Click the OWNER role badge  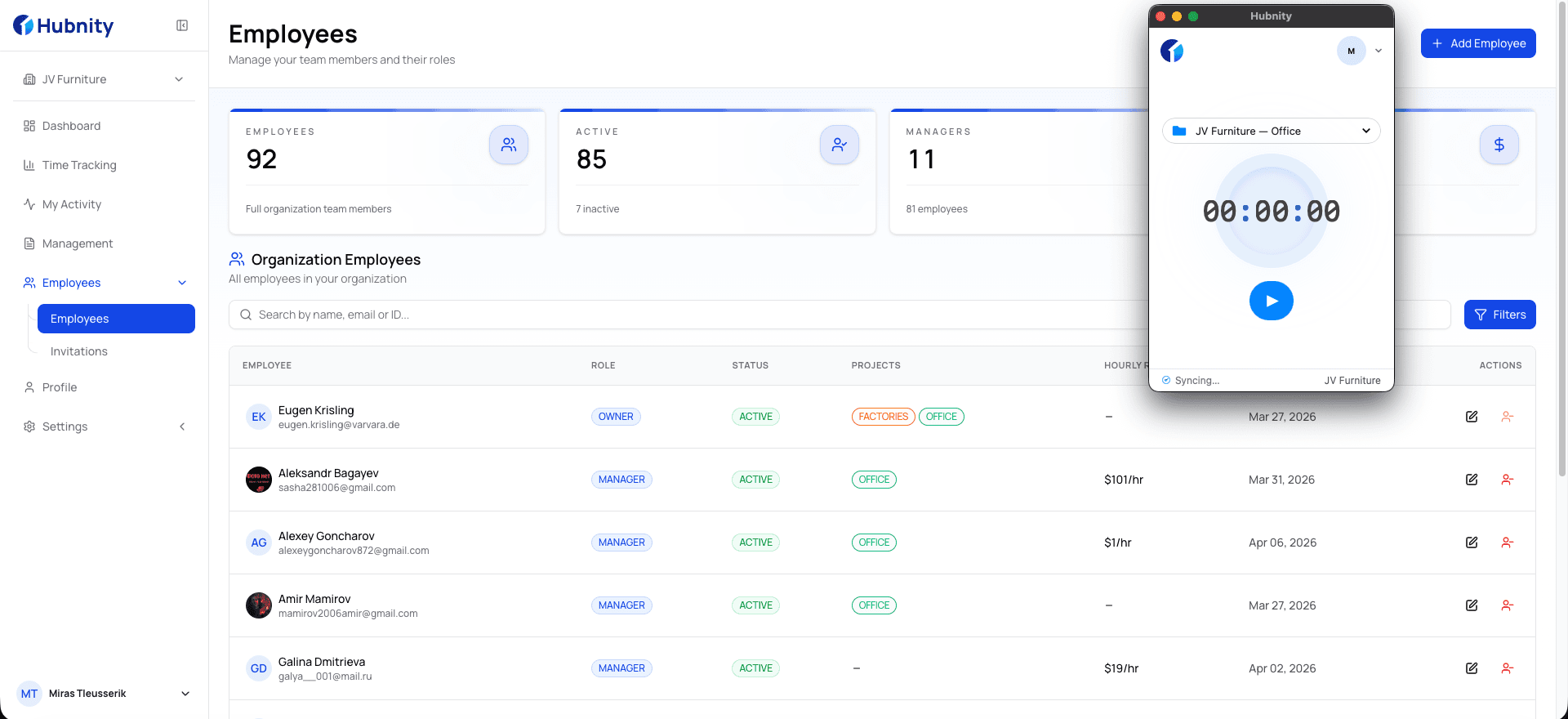(616, 417)
